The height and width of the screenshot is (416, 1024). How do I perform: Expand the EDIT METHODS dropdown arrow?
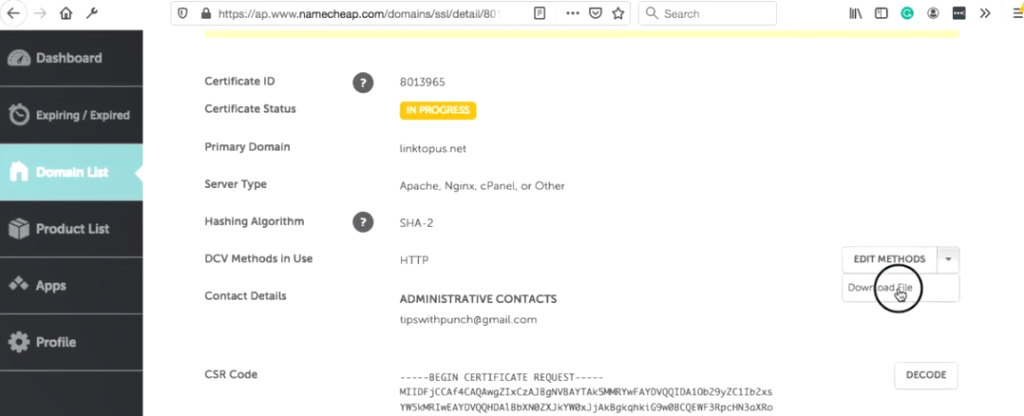point(948,259)
